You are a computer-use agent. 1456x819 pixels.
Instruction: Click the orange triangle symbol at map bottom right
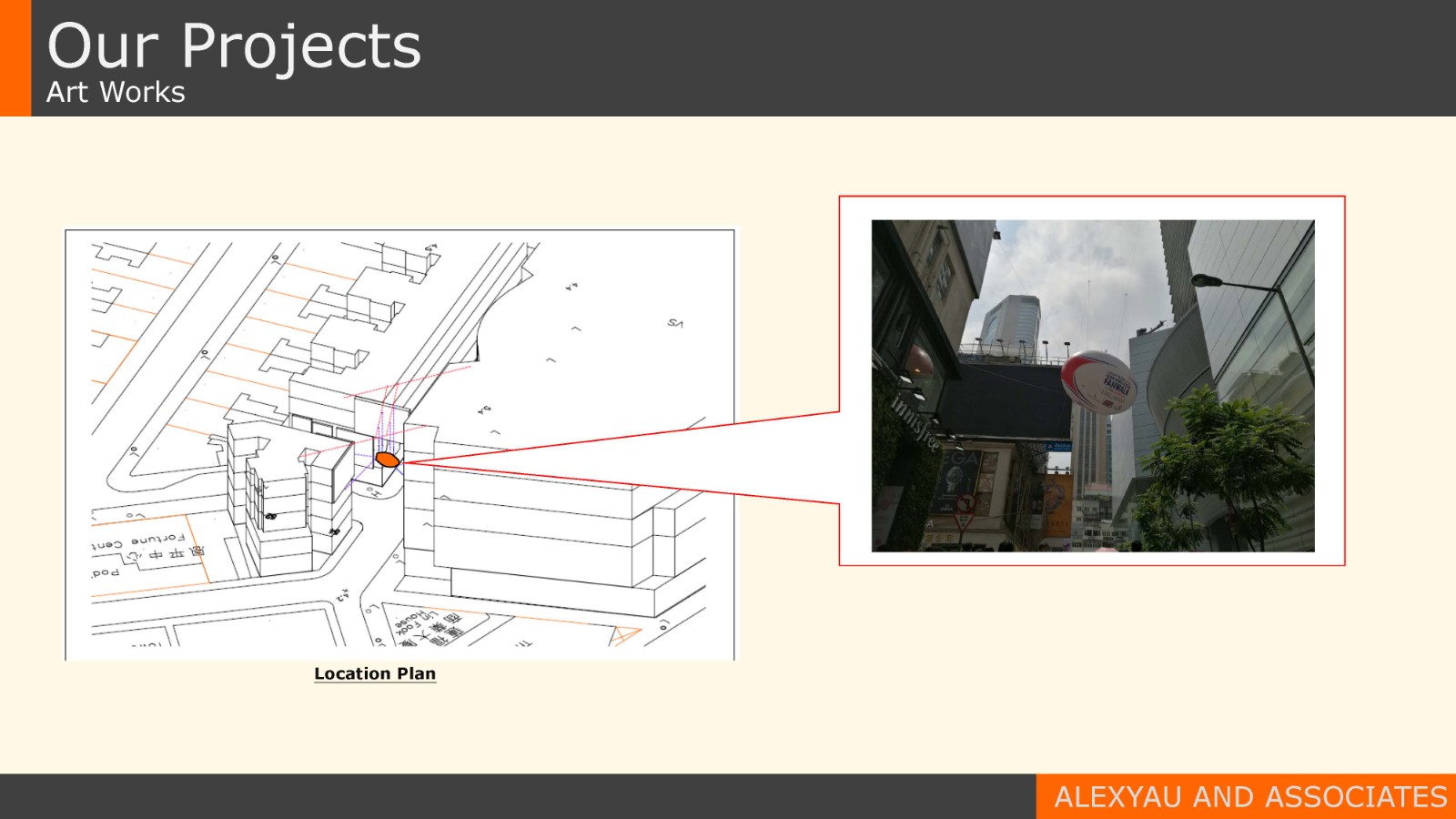624,634
